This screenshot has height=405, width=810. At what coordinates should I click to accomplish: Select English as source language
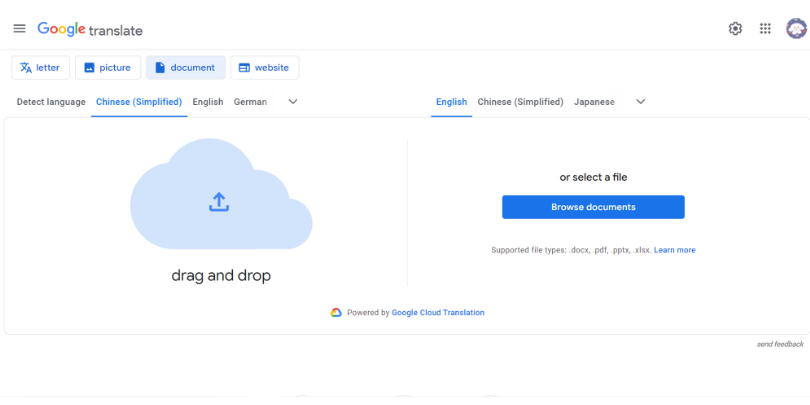(x=208, y=102)
